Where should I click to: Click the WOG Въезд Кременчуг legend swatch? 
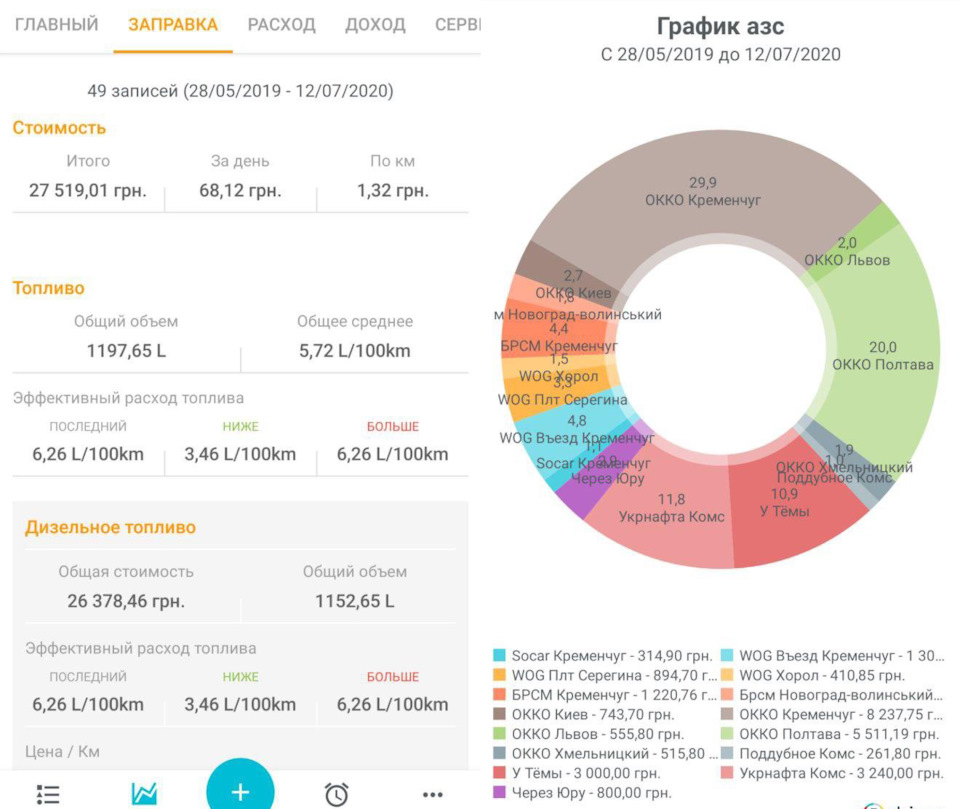point(727,656)
